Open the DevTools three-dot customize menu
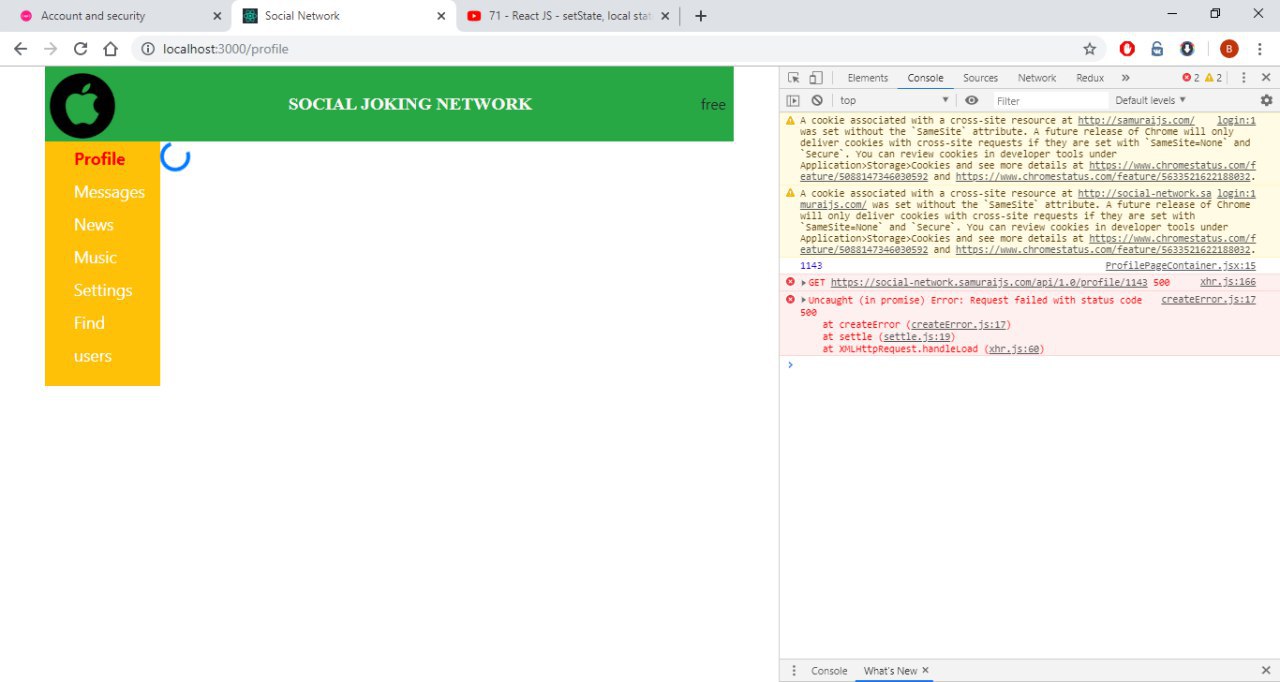Viewport: 1280px width, 682px height. point(1244,78)
